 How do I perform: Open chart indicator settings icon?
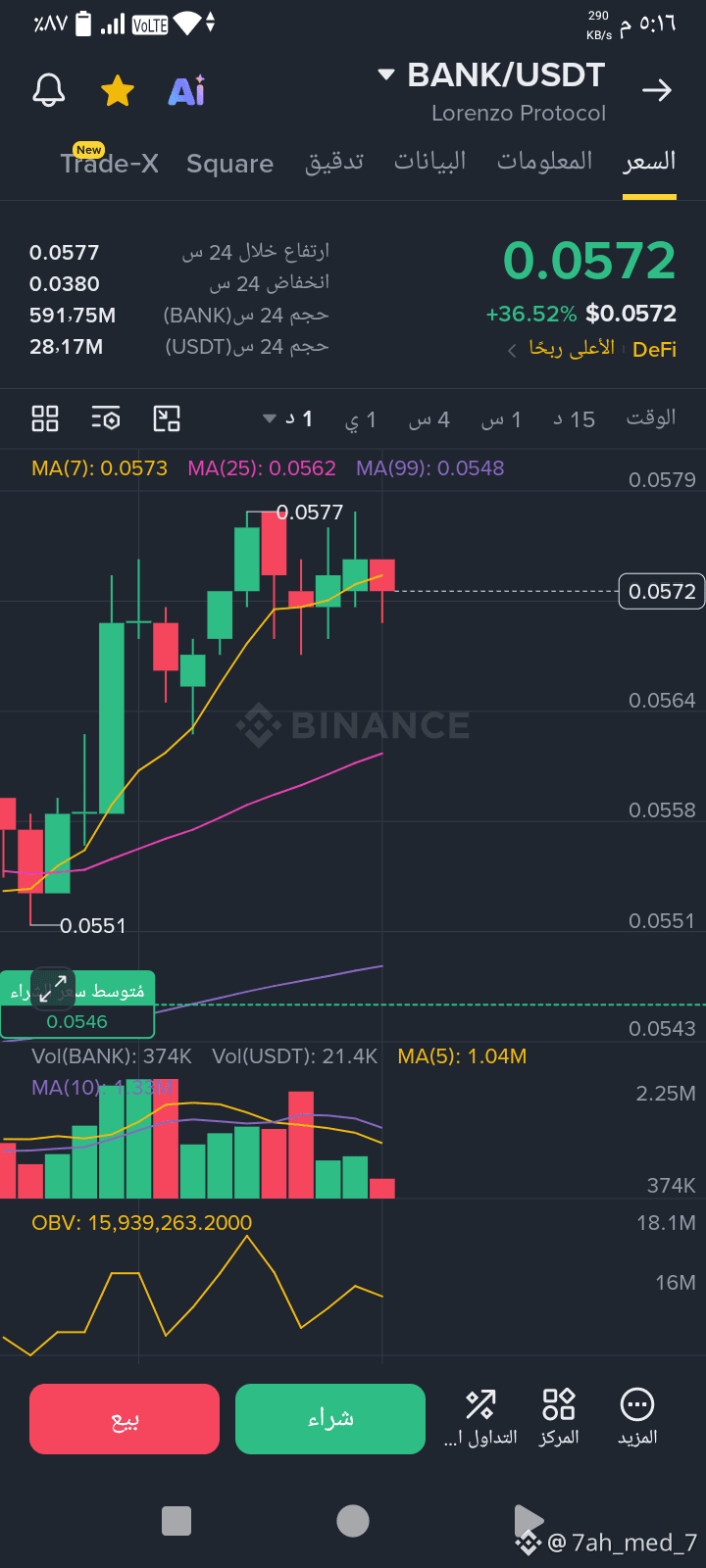[x=106, y=419]
